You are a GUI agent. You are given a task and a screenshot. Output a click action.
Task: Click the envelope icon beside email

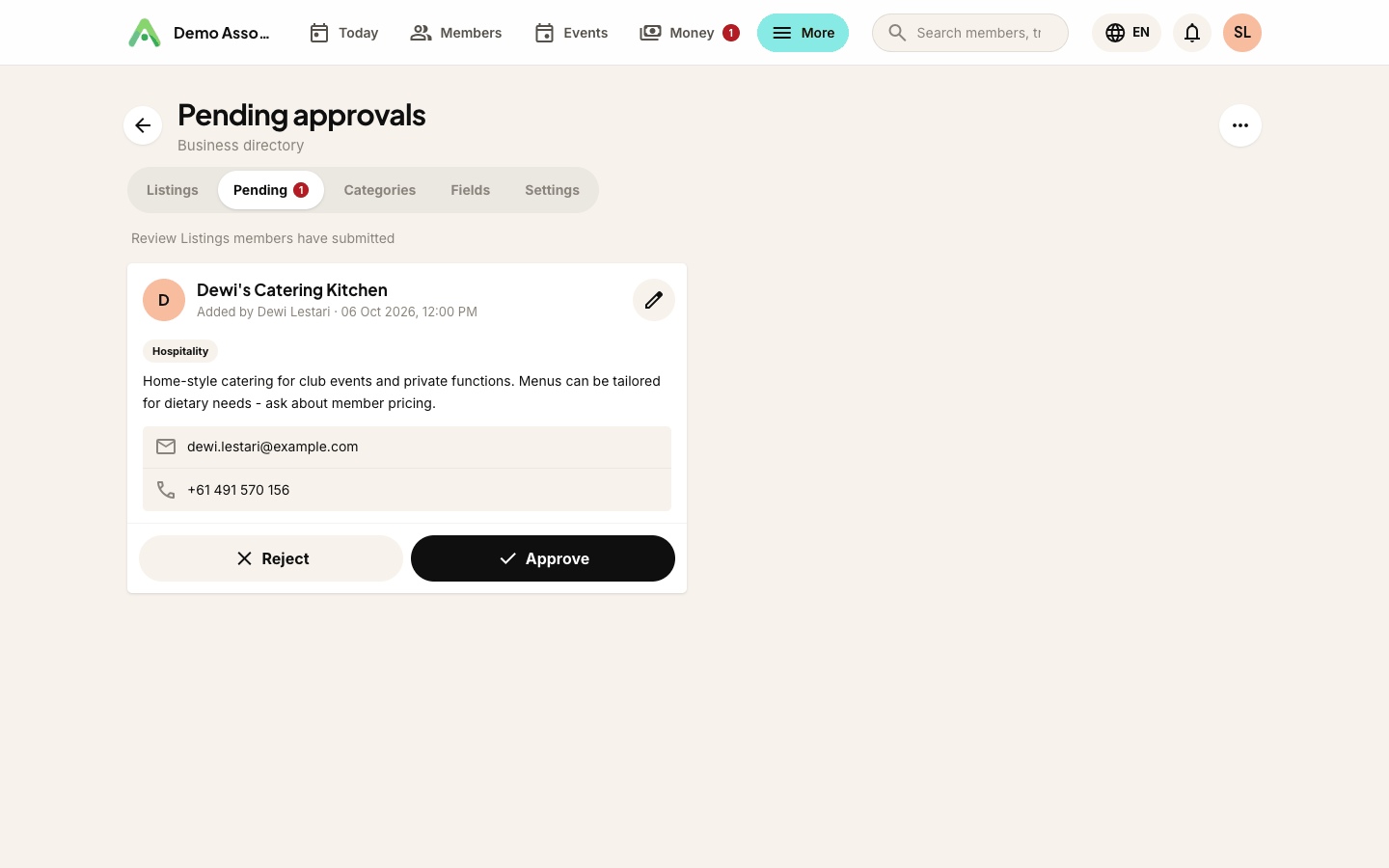click(x=166, y=447)
